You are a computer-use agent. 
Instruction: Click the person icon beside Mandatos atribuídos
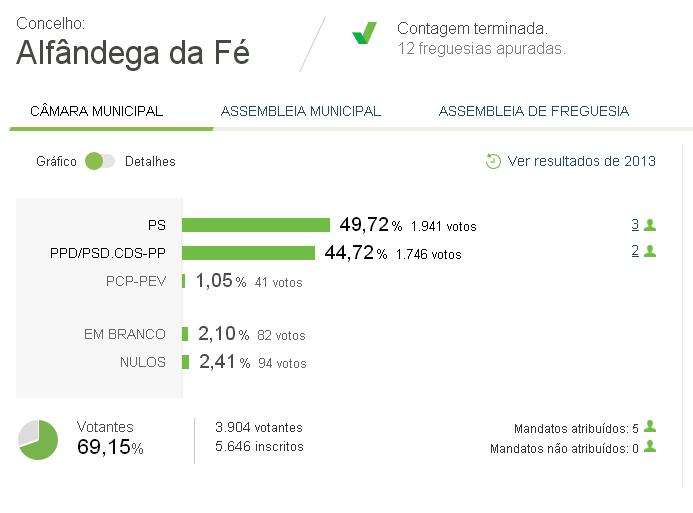point(650,426)
